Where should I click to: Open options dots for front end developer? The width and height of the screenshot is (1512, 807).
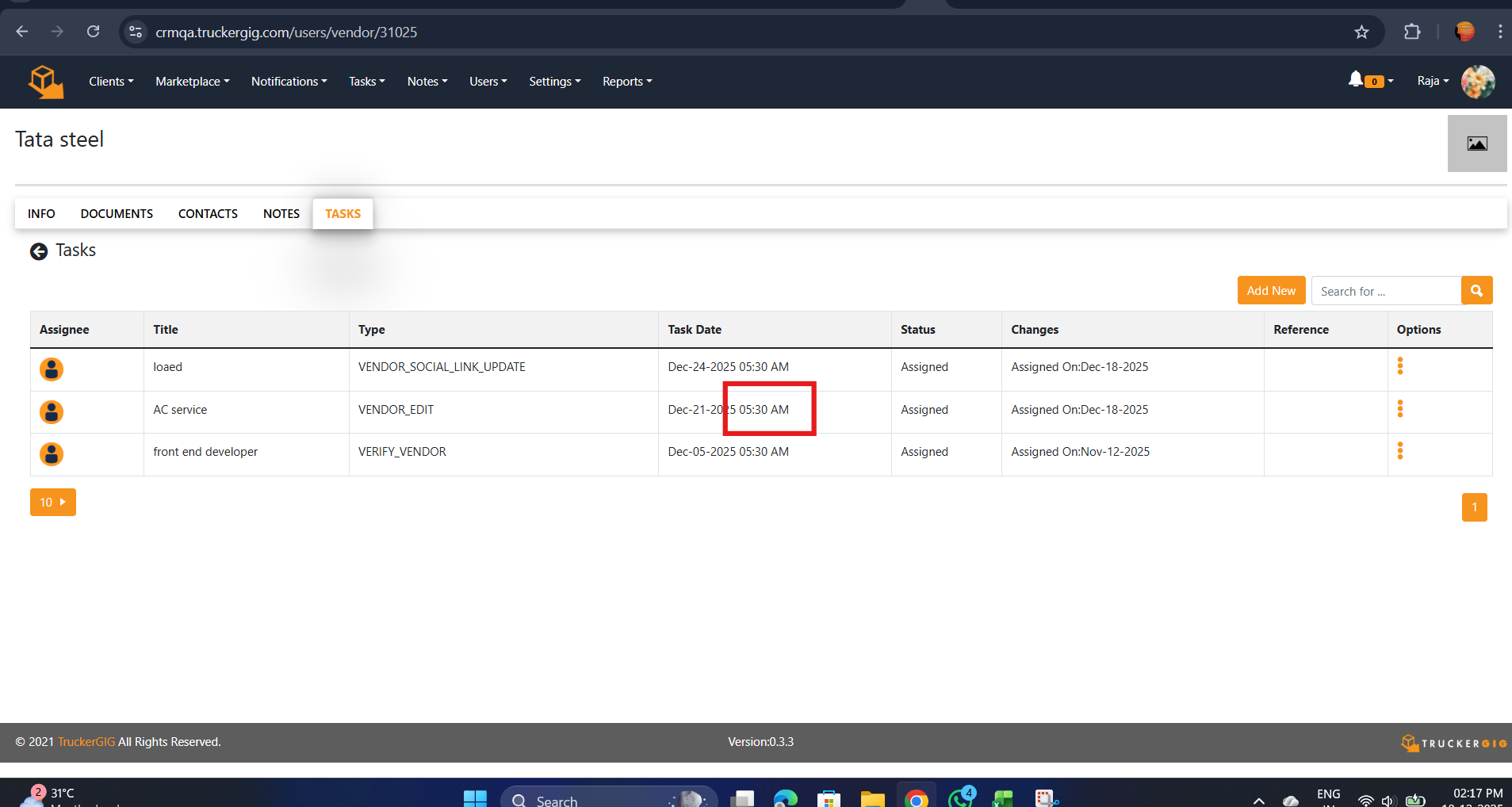pyautogui.click(x=1400, y=450)
